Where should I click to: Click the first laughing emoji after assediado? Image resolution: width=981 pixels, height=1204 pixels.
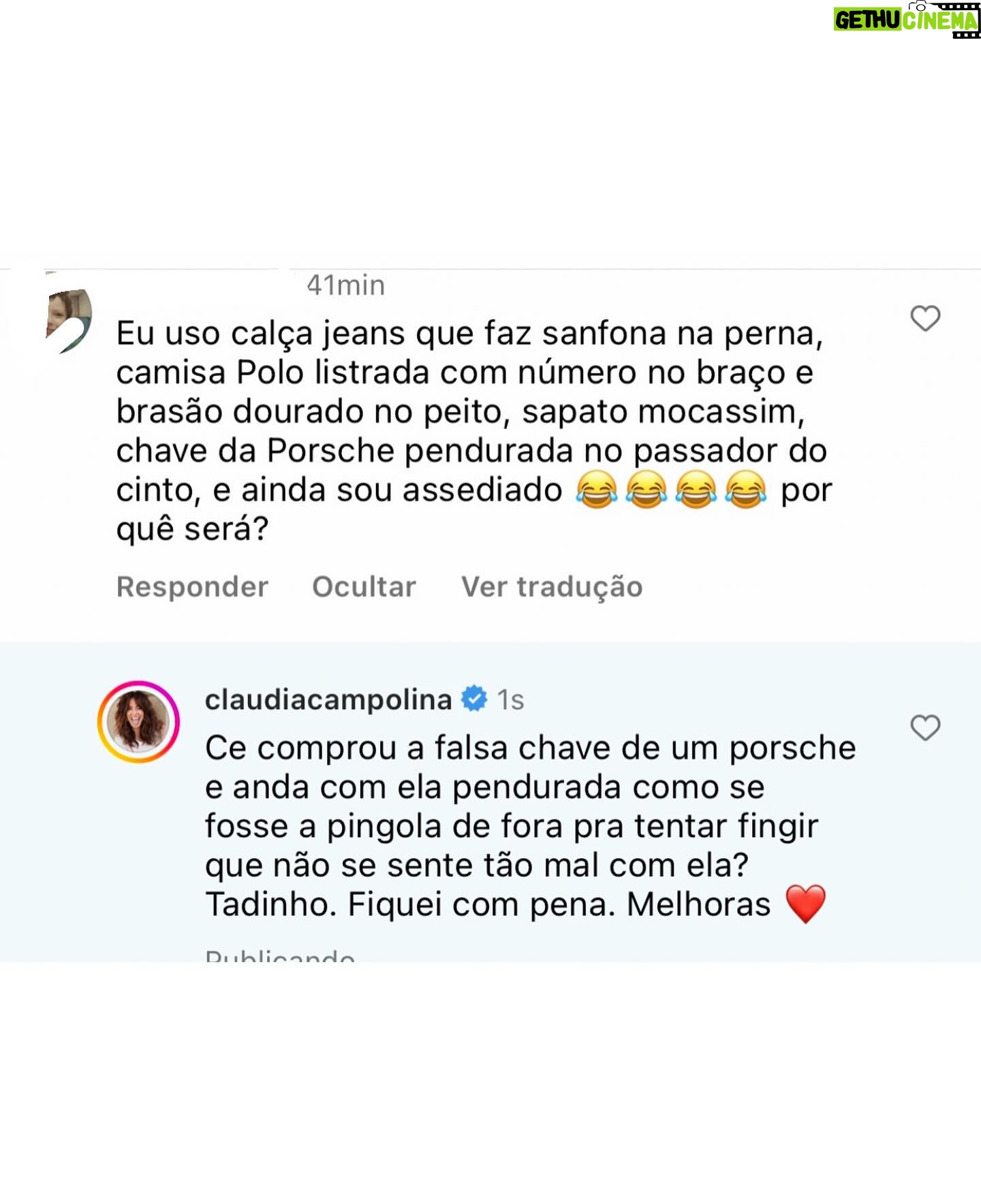(x=597, y=490)
